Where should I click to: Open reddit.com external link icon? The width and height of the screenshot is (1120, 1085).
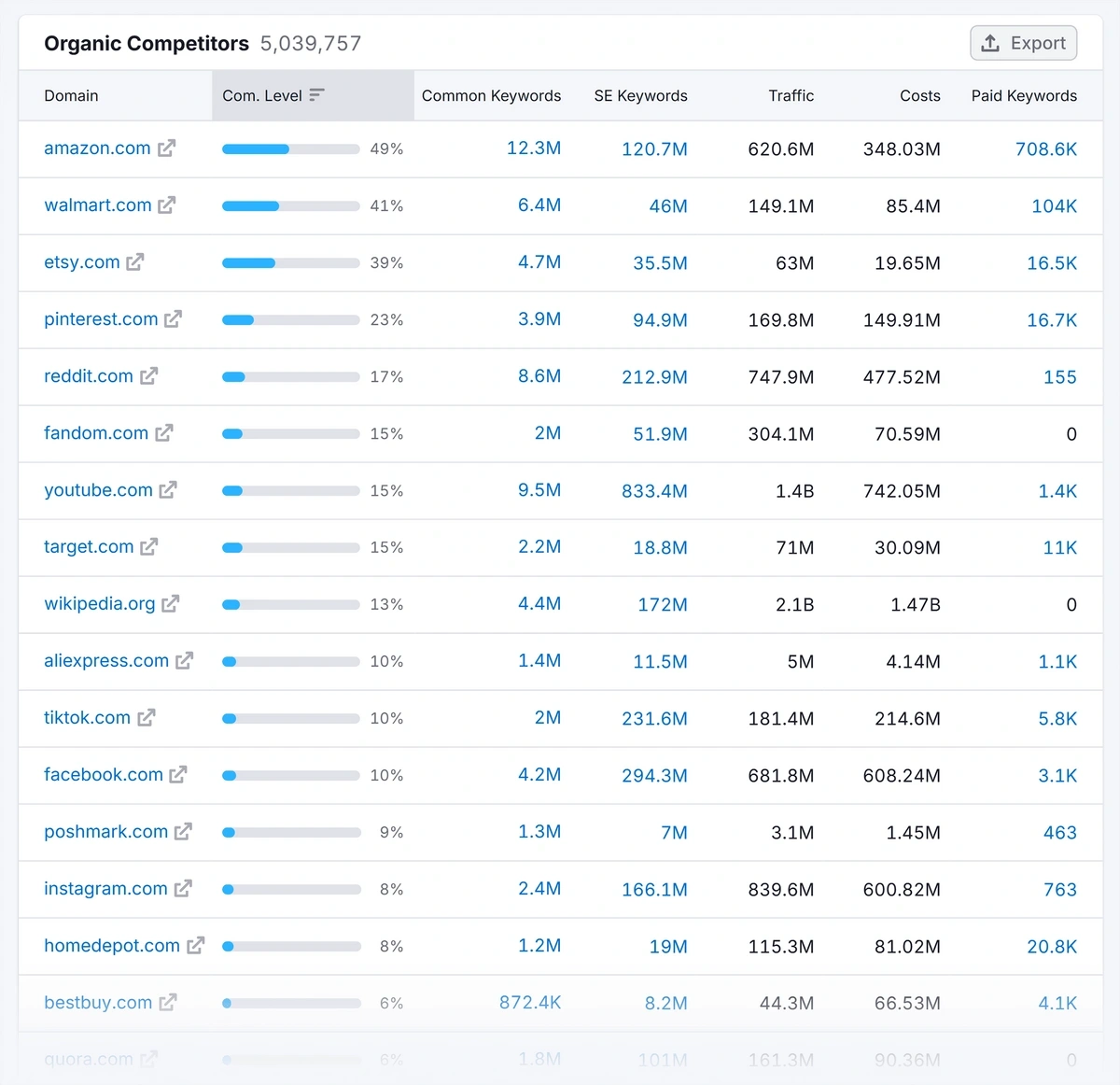149,376
